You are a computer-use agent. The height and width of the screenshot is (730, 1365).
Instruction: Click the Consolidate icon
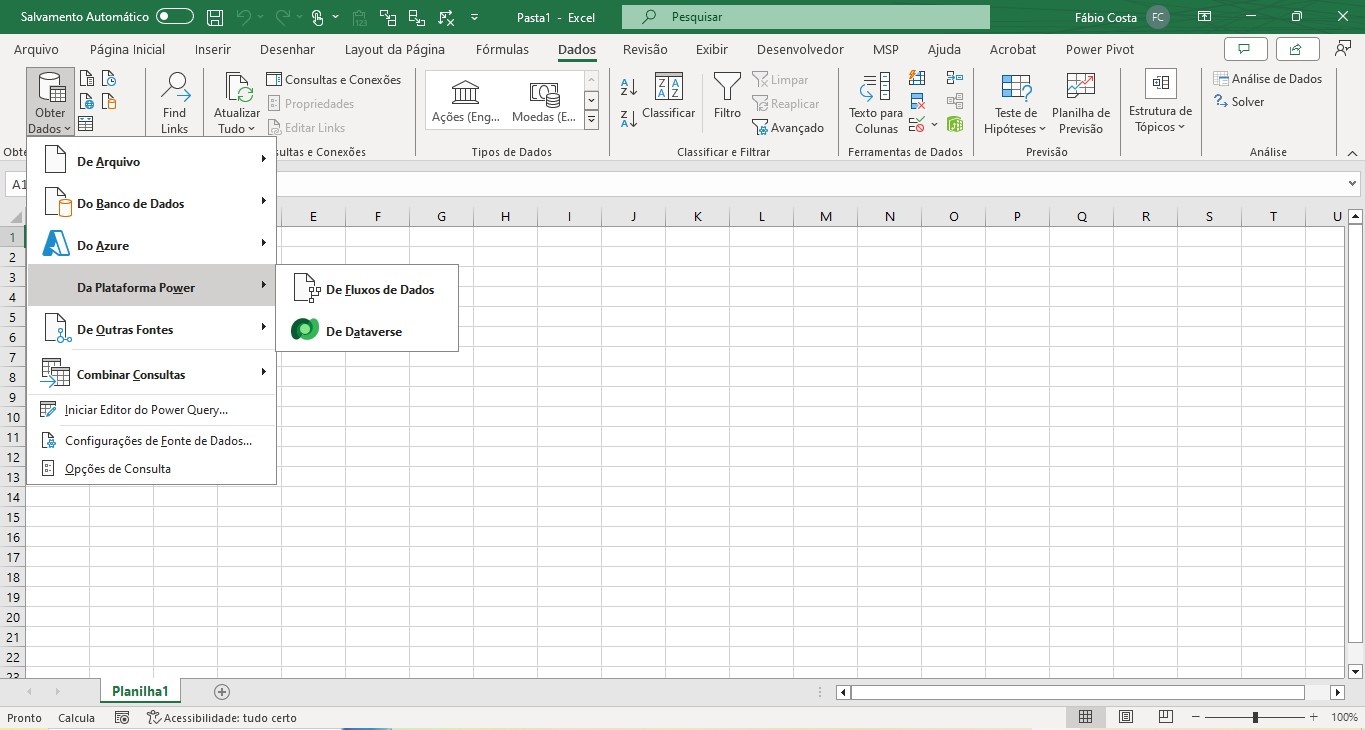point(954,78)
